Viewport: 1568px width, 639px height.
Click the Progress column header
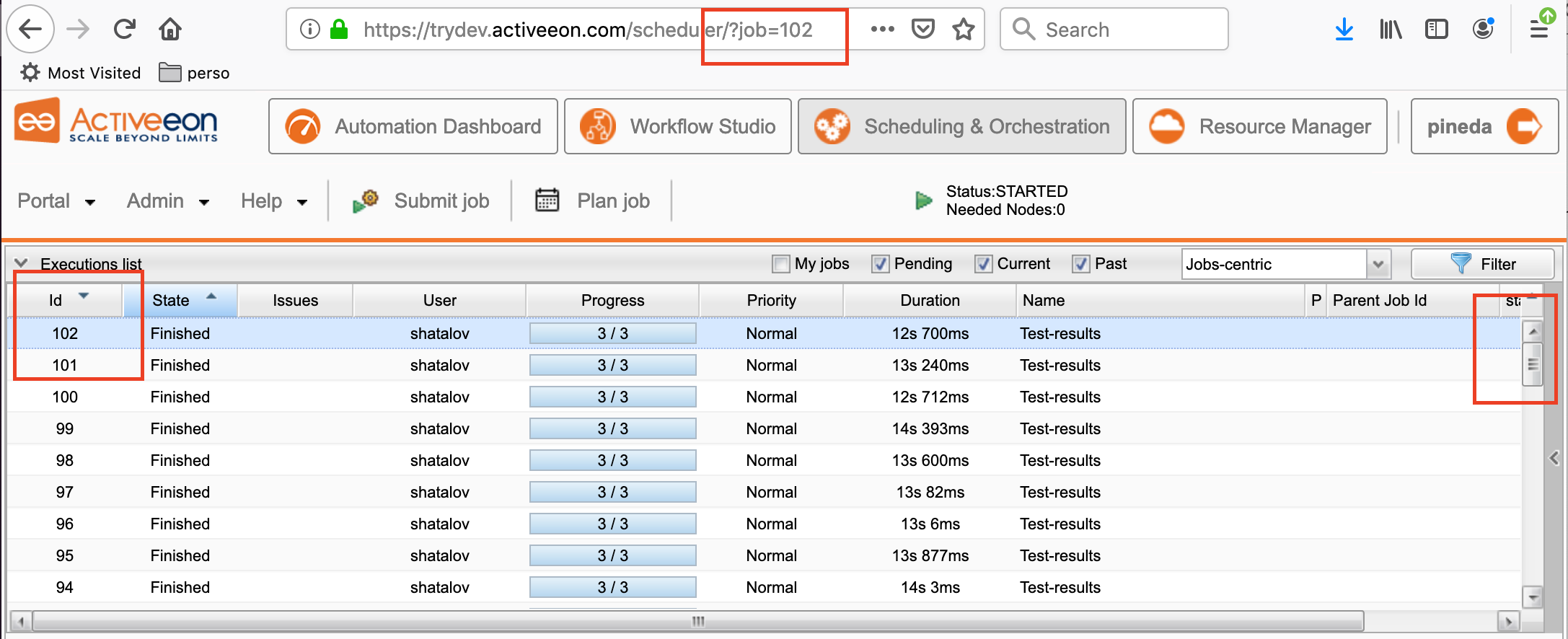[x=612, y=300]
